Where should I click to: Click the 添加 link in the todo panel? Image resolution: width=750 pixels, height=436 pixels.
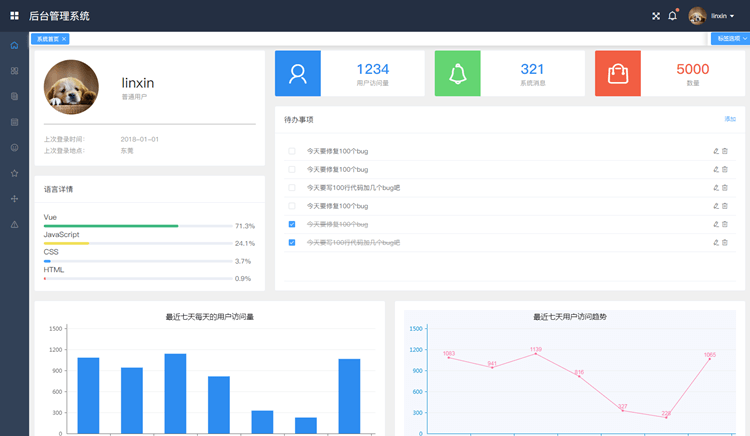point(729,119)
